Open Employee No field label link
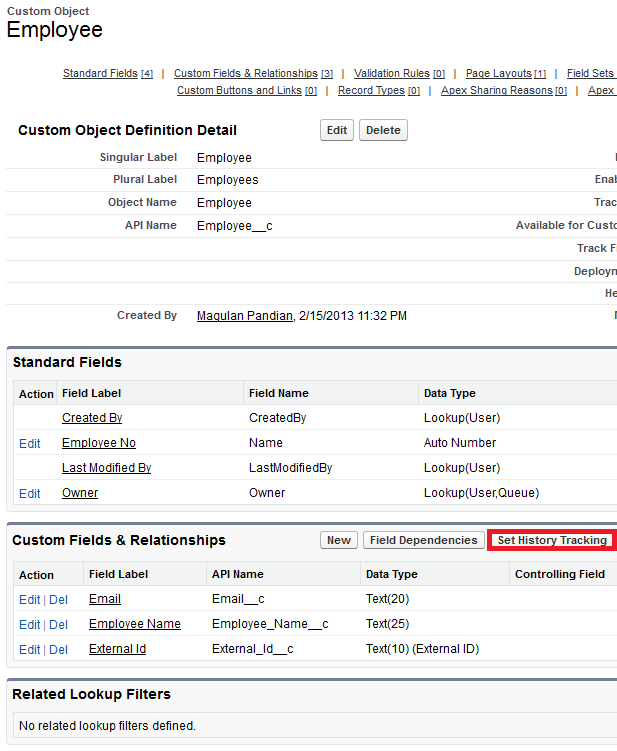The width and height of the screenshot is (617, 751). pyautogui.click(x=99, y=443)
